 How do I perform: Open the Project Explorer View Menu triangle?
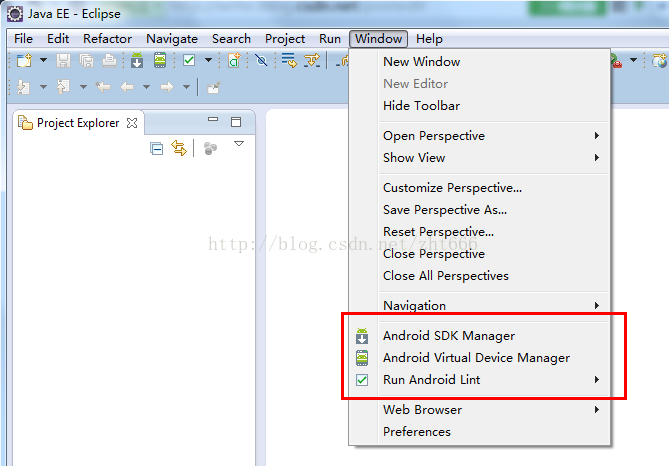click(x=239, y=144)
